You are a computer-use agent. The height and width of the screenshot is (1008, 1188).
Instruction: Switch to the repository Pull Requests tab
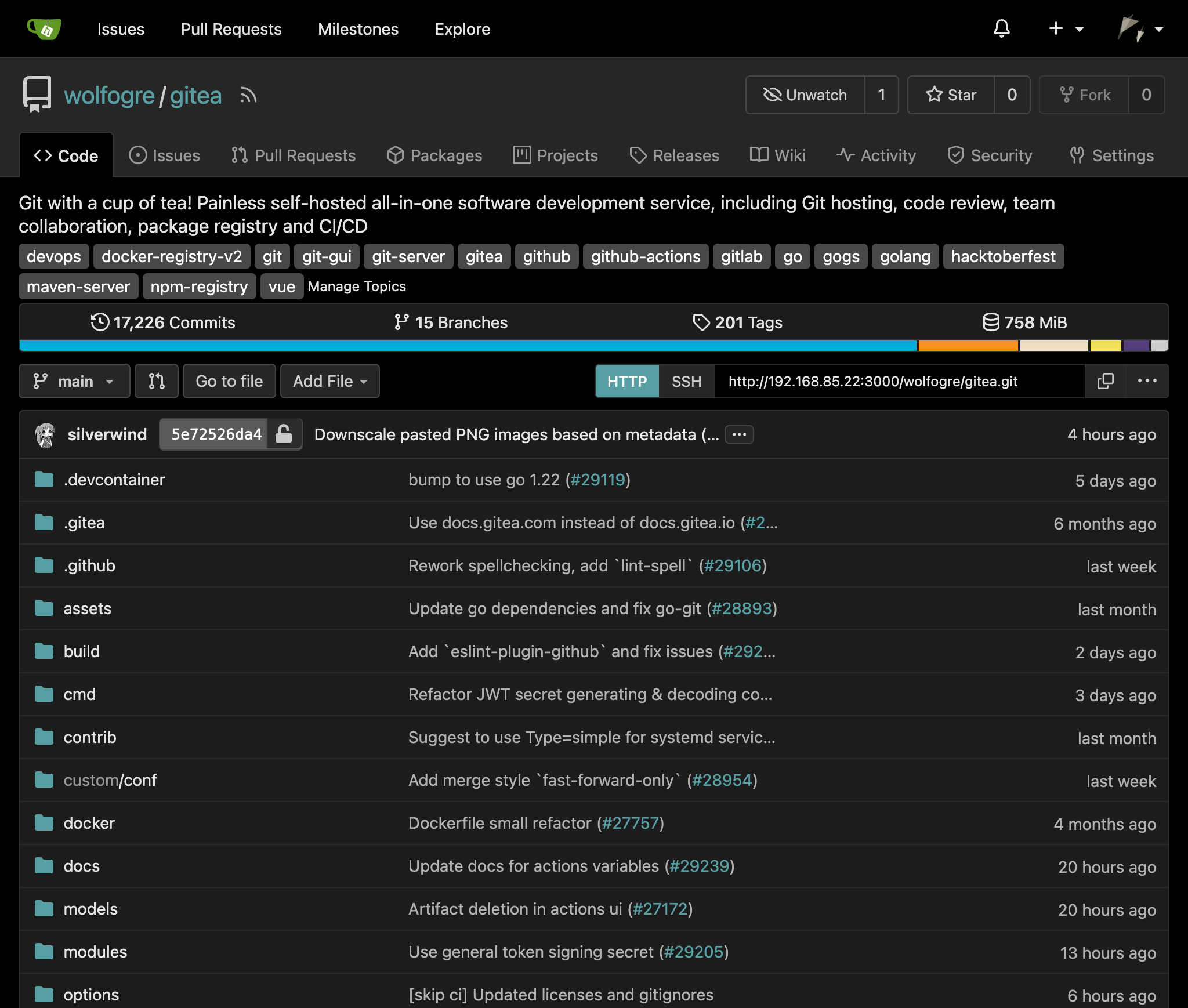[294, 155]
